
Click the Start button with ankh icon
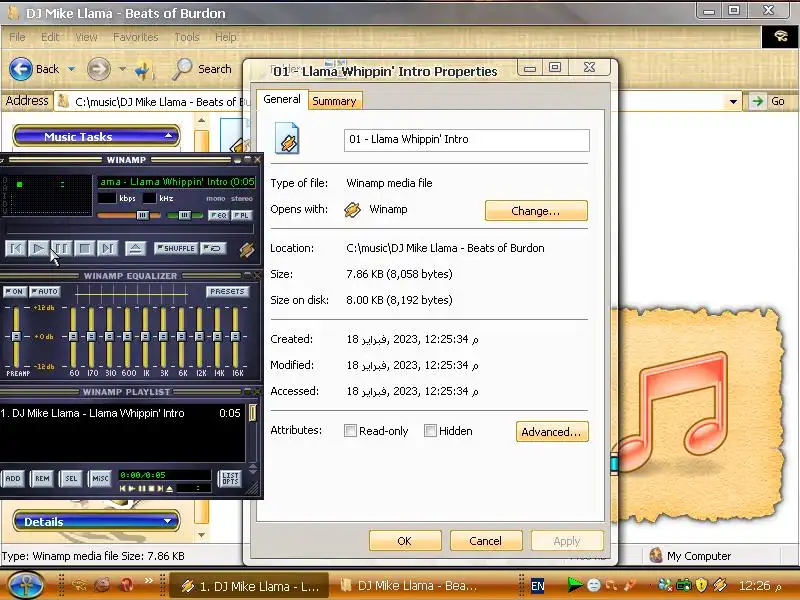coord(25,585)
